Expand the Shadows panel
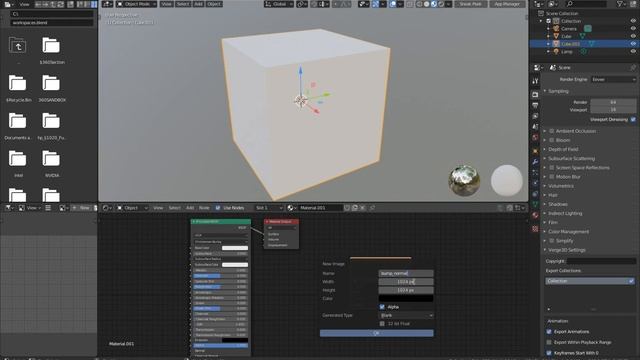This screenshot has width=640, height=360. 558,204
